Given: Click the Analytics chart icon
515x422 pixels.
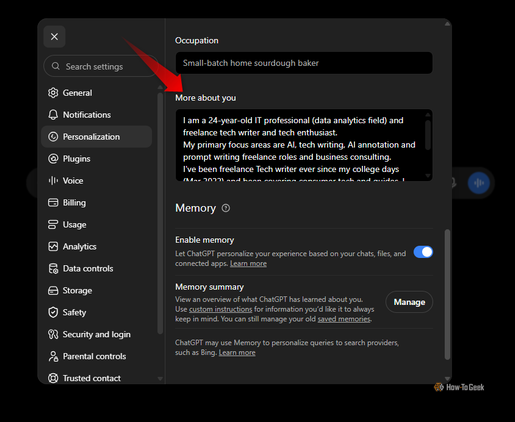Looking at the screenshot, I should [53, 247].
